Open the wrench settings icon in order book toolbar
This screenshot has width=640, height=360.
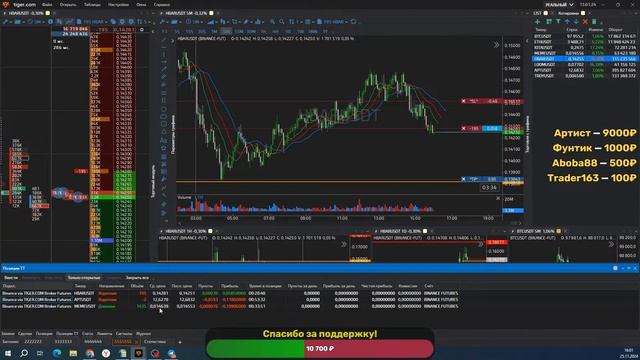pyautogui.click(x=5, y=22)
